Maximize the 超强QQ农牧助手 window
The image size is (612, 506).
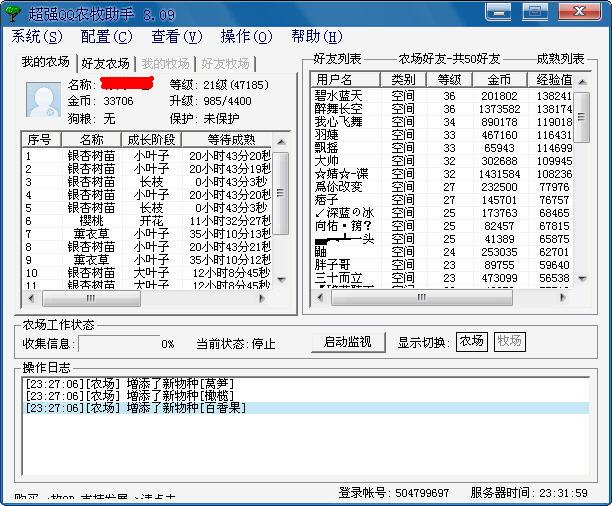pyautogui.click(x=535, y=12)
